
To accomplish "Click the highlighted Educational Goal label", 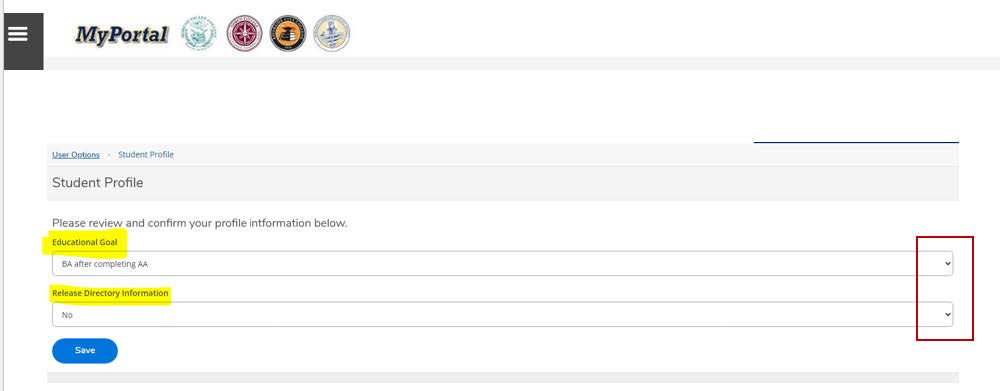I will click(85, 242).
